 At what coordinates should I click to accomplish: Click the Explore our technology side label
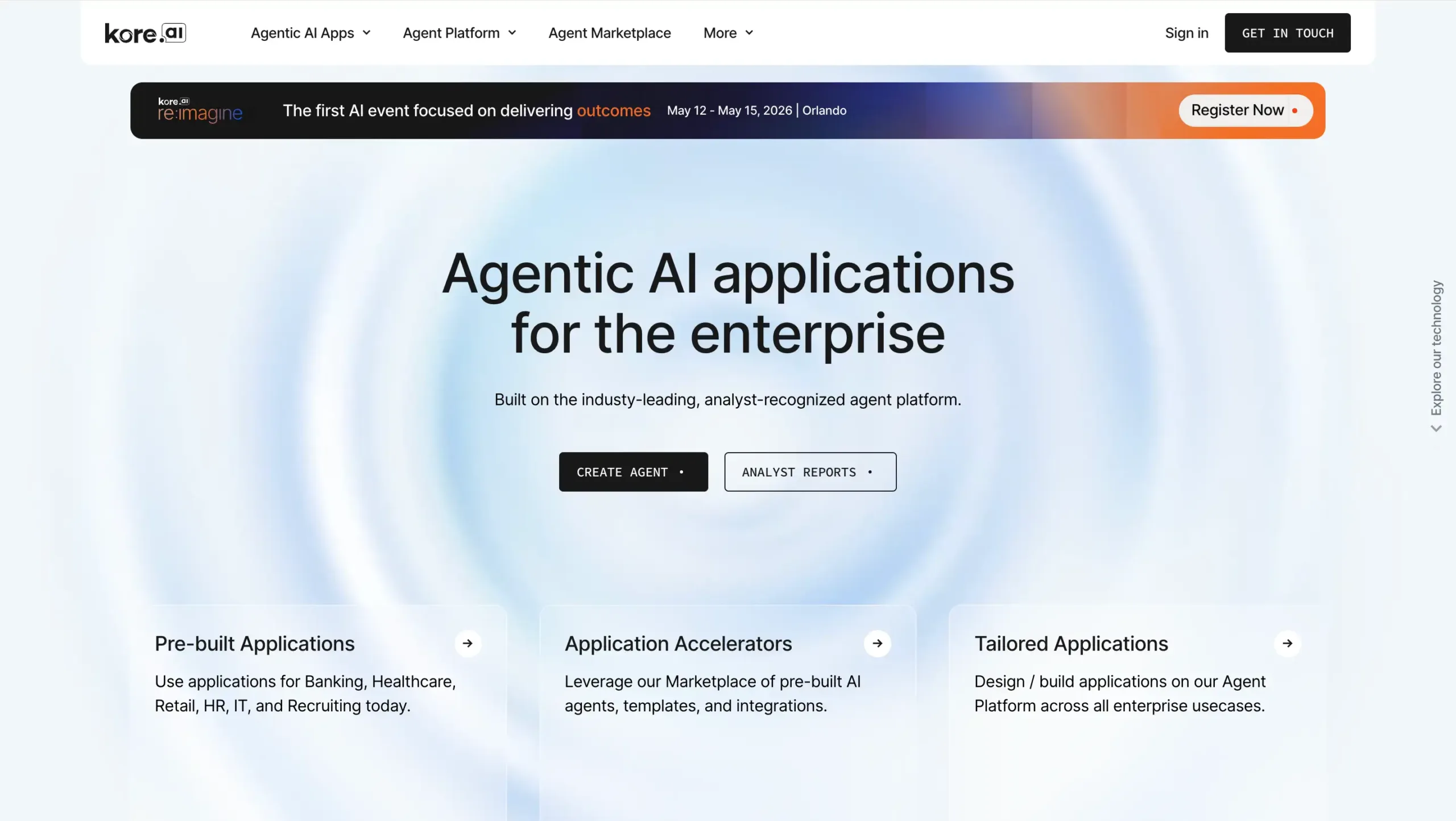point(1437,348)
